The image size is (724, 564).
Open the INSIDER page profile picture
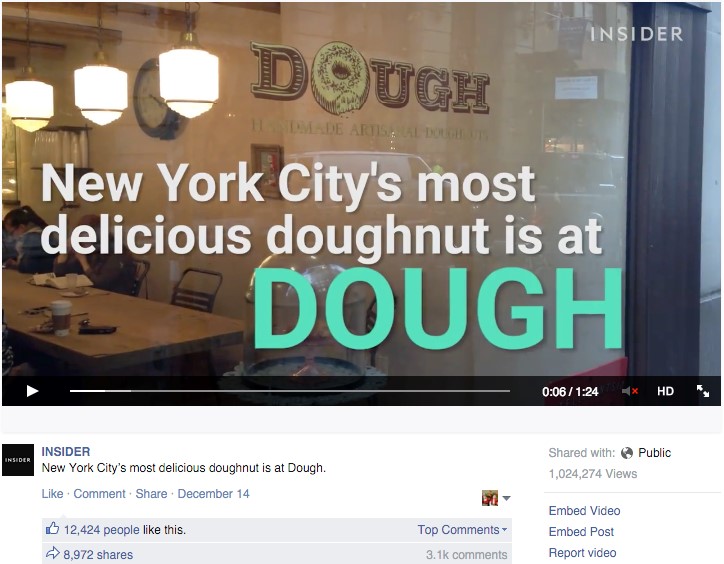pos(18,460)
